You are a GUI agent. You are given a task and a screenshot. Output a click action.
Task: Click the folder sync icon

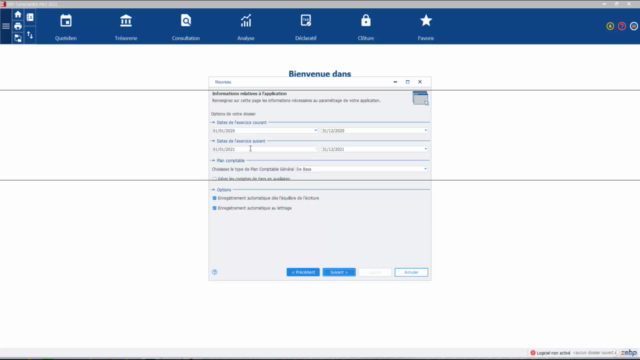click(18, 38)
